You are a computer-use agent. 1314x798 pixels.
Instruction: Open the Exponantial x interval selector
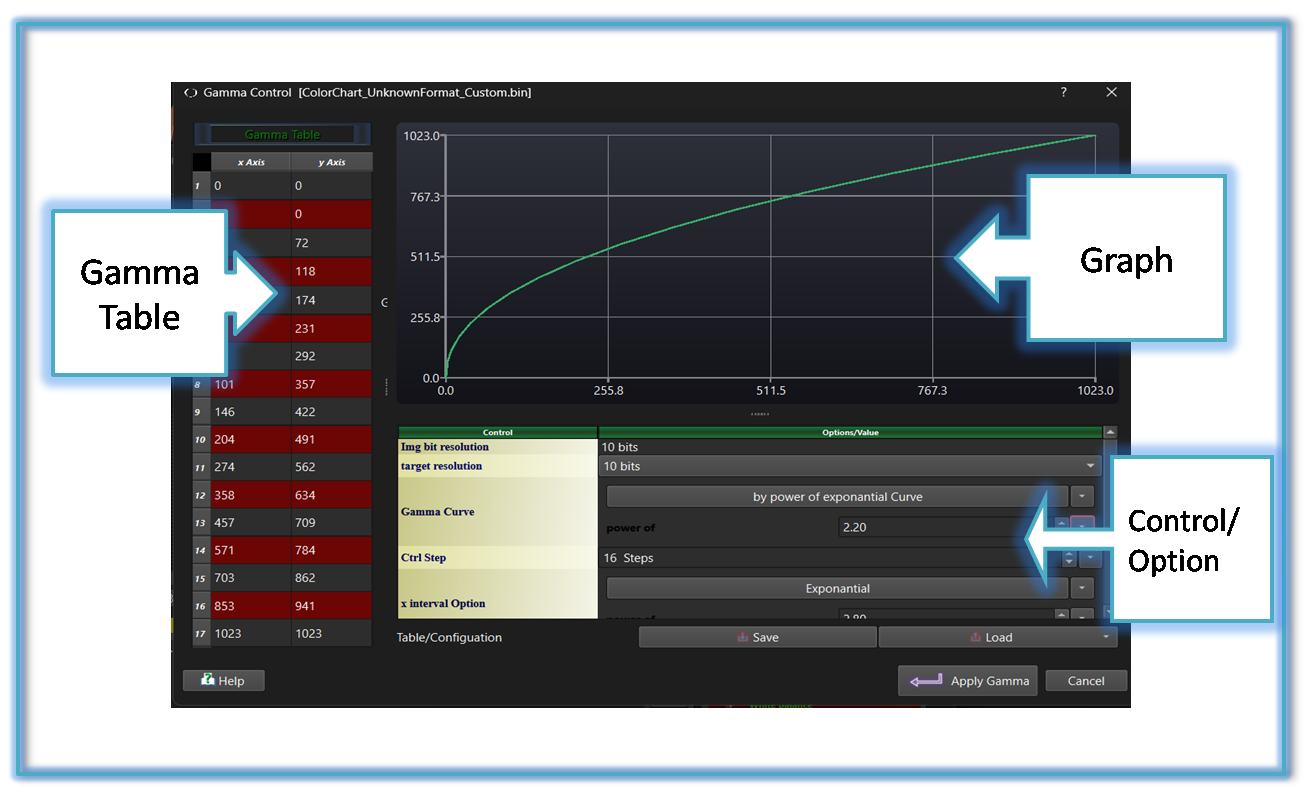point(837,589)
